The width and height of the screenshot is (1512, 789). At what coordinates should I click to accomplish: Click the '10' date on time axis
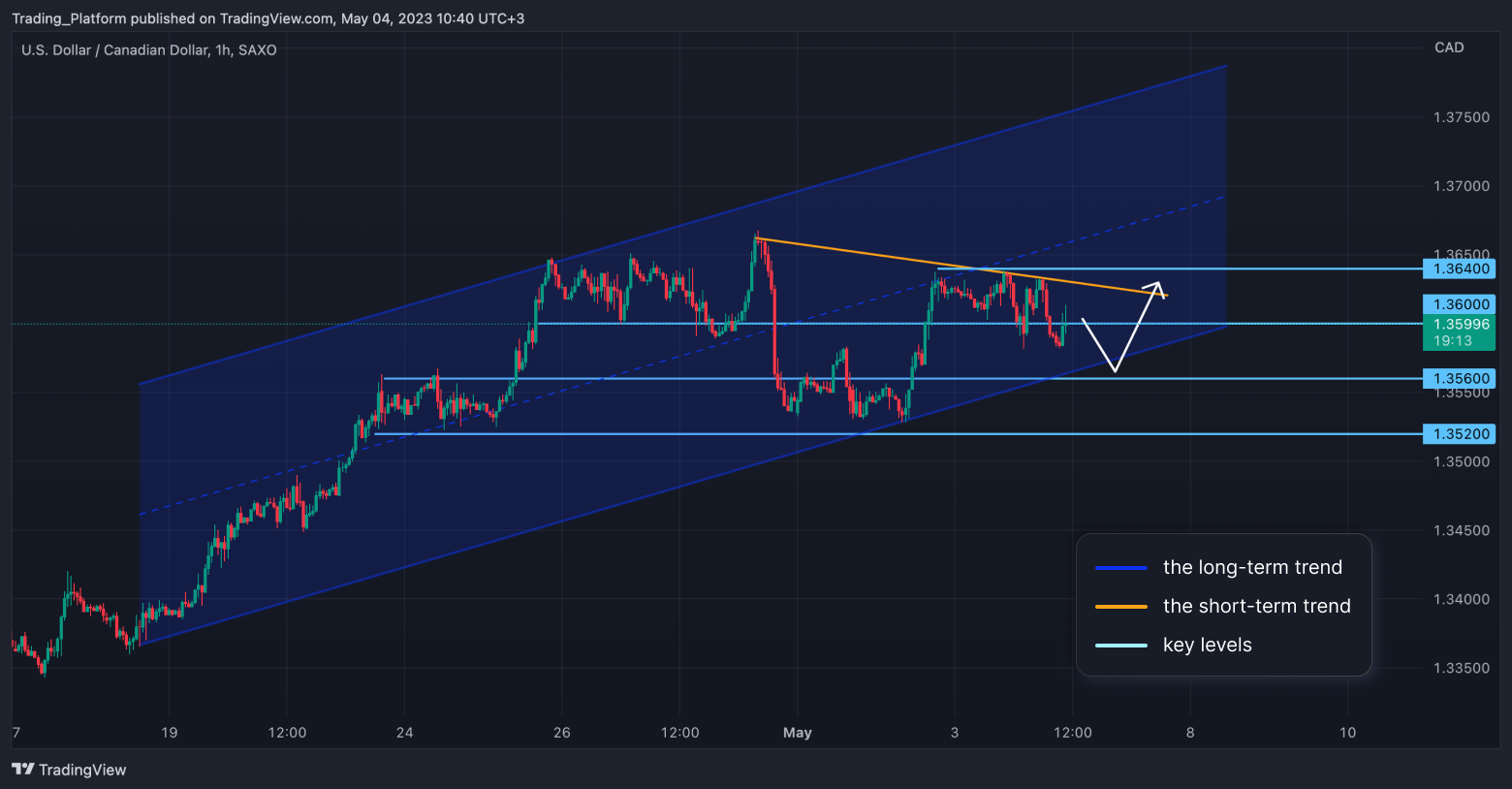[1348, 733]
